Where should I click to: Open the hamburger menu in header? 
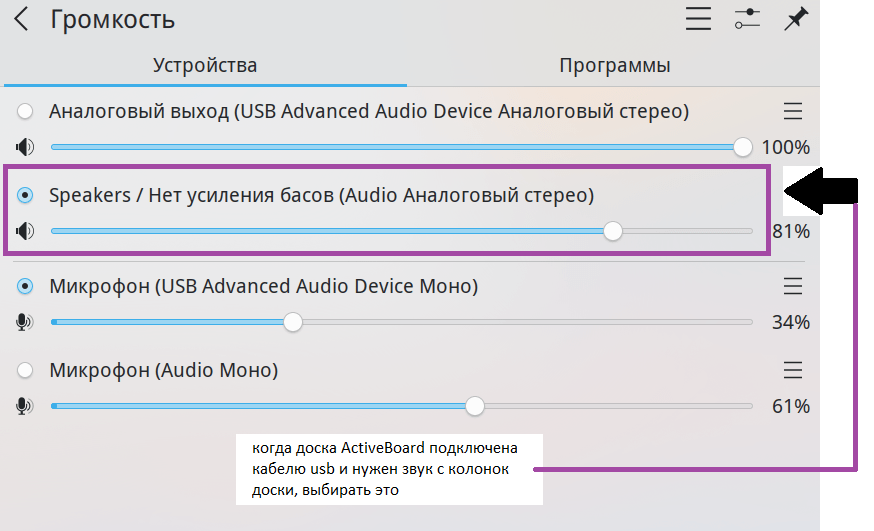coord(698,19)
